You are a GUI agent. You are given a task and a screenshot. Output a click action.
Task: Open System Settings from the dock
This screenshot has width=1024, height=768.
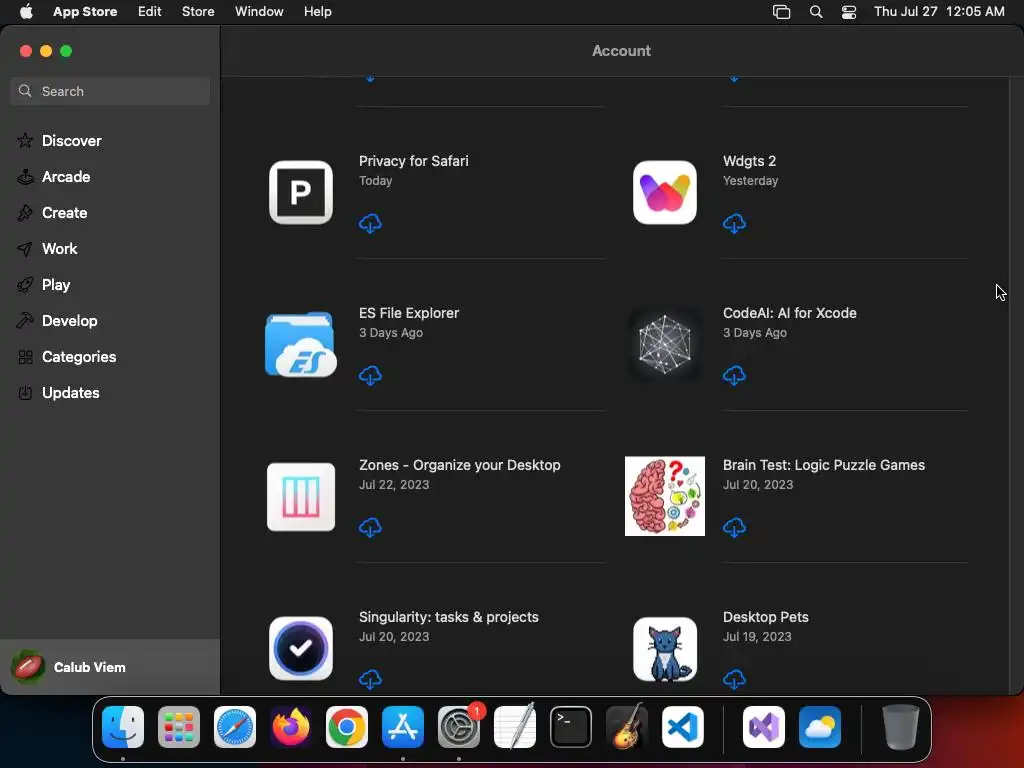tap(459, 727)
